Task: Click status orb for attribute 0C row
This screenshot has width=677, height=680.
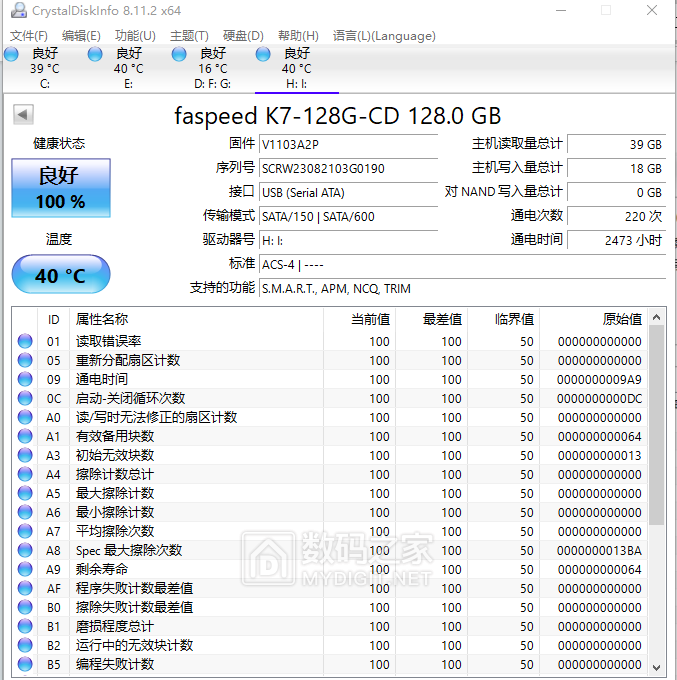Action: pyautogui.click(x=25, y=398)
